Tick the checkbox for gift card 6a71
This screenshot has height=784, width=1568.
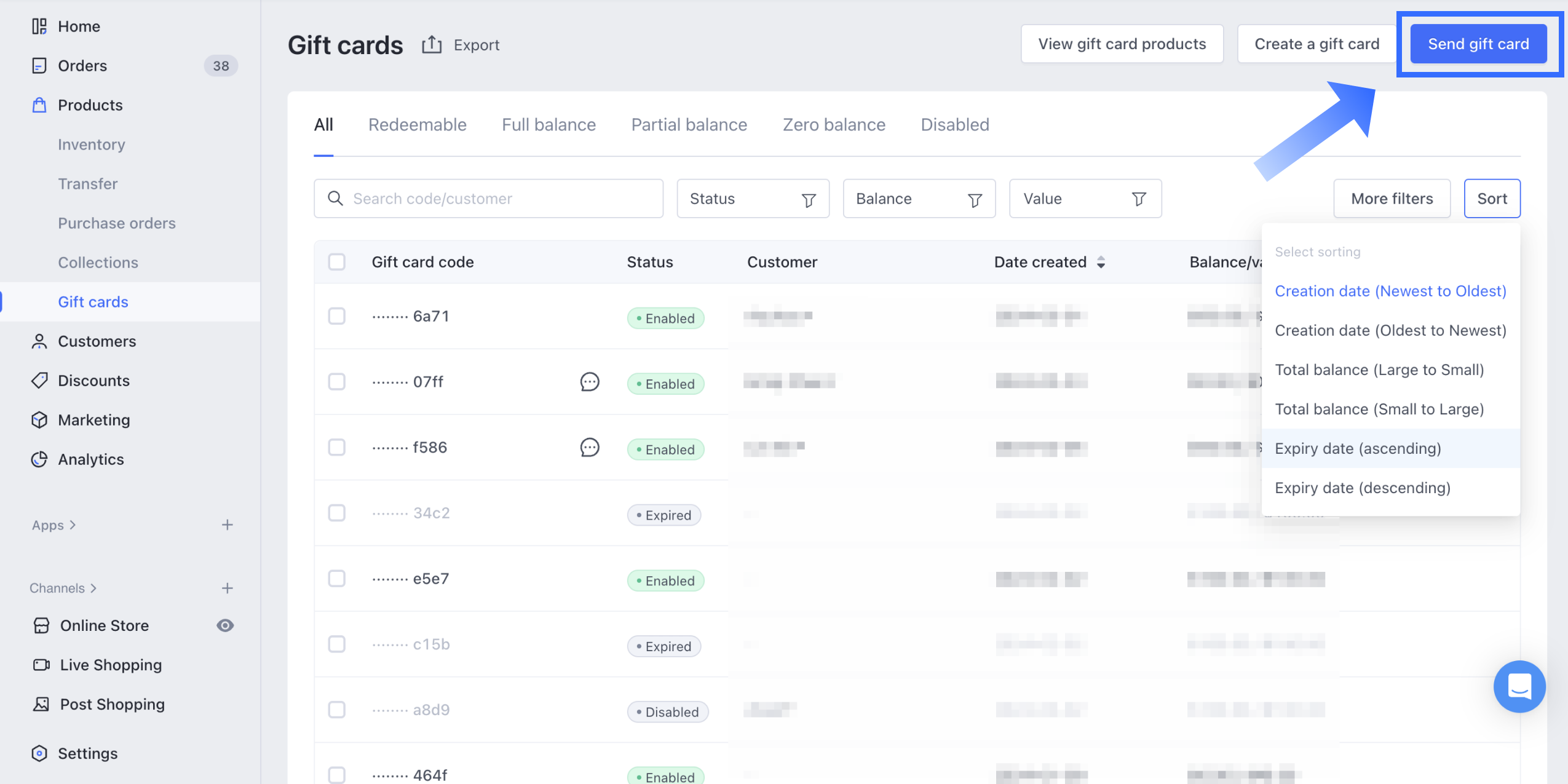coord(336,316)
